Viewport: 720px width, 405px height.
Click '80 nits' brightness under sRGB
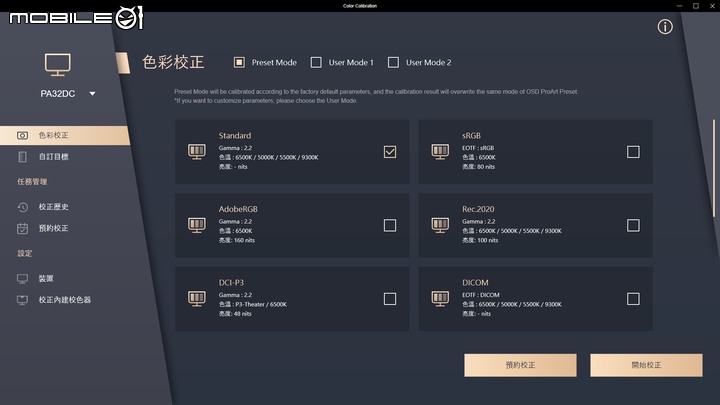tap(486, 167)
